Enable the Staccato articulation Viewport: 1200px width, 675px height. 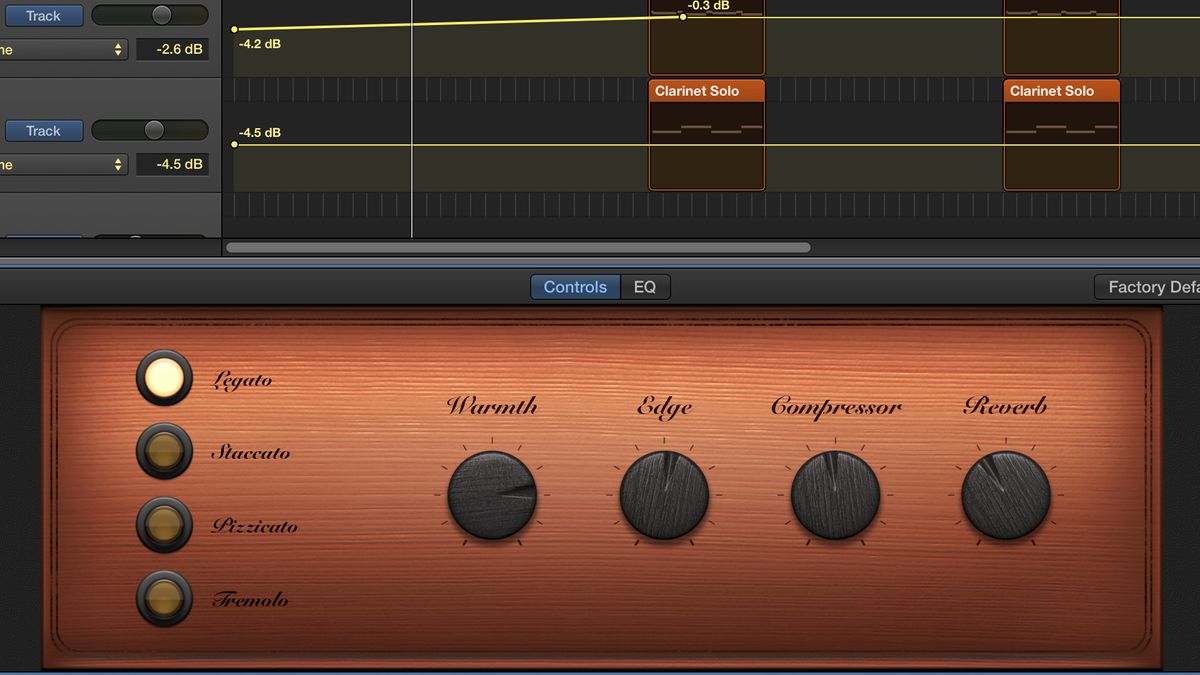tap(163, 452)
